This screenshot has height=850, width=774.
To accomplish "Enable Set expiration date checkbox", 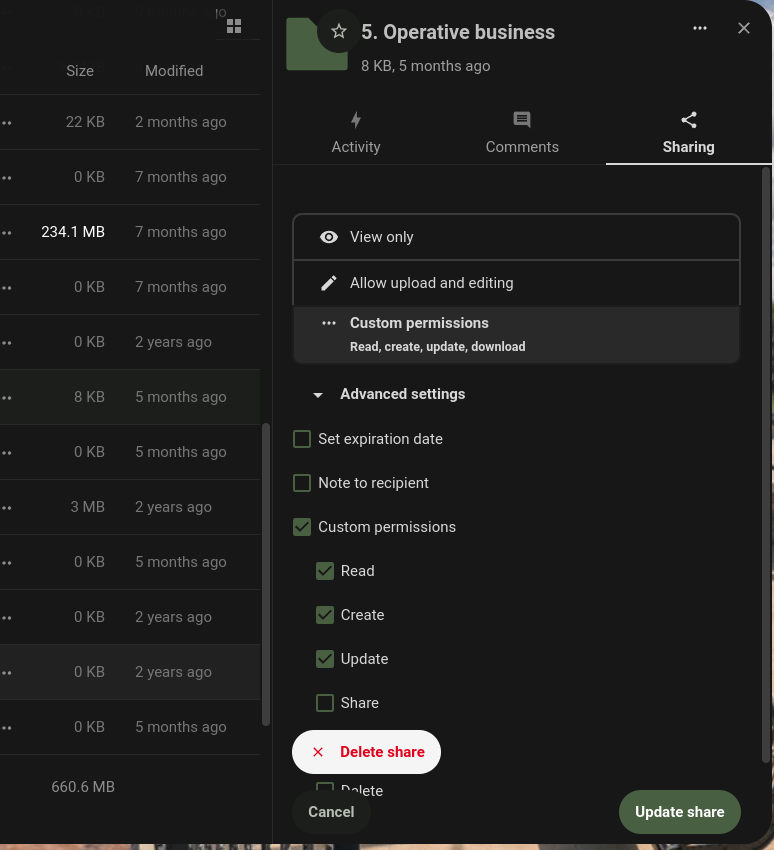I will (302, 439).
